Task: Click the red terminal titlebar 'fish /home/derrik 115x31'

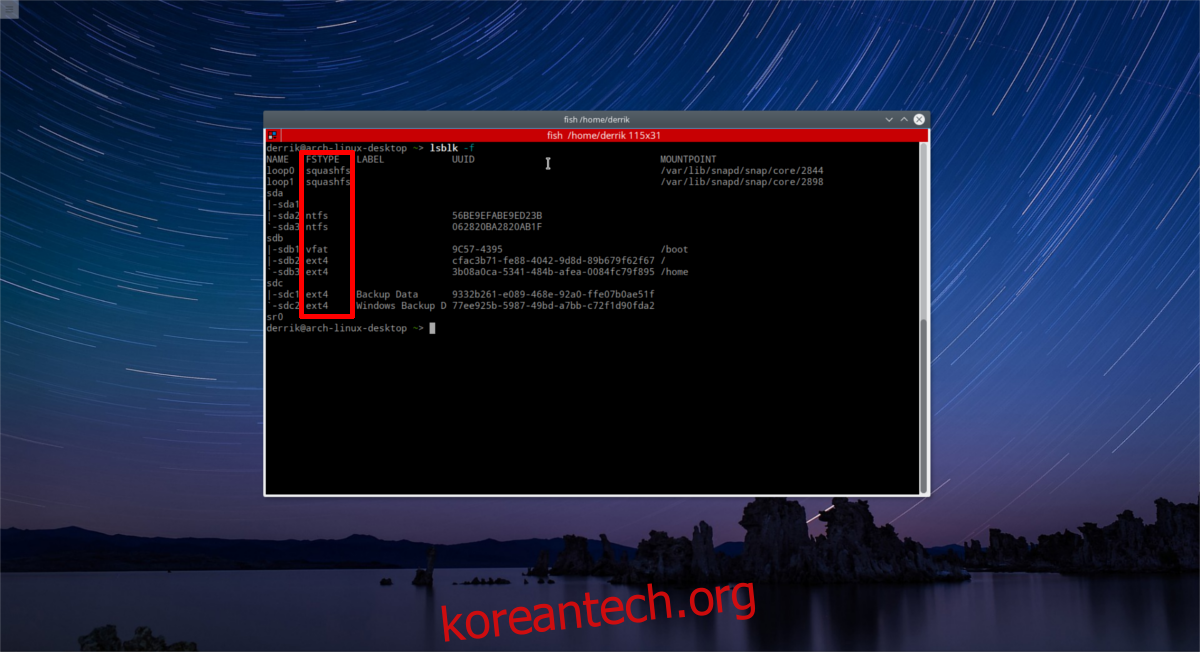Action: click(x=597, y=135)
